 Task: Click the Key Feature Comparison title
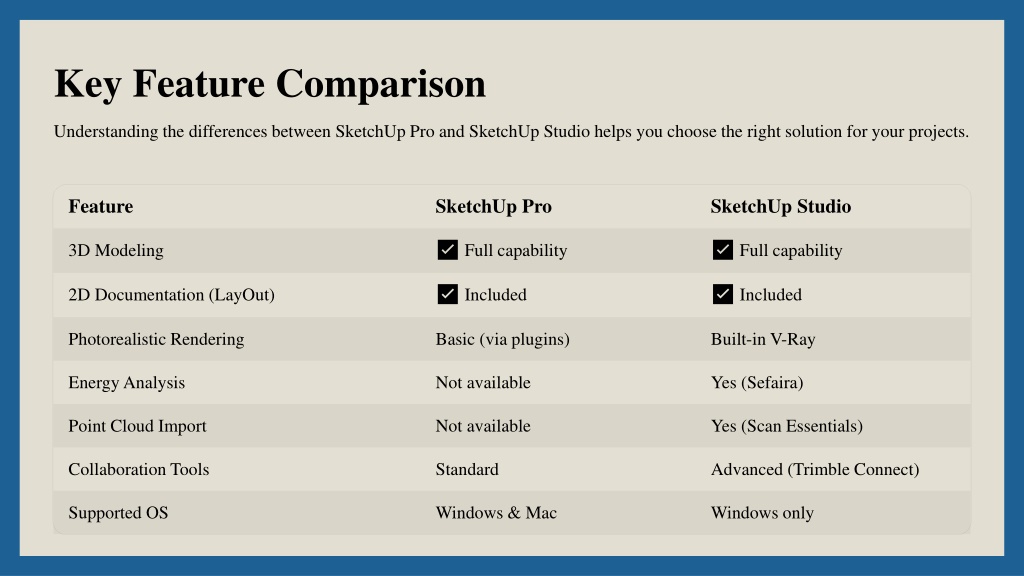click(x=270, y=83)
